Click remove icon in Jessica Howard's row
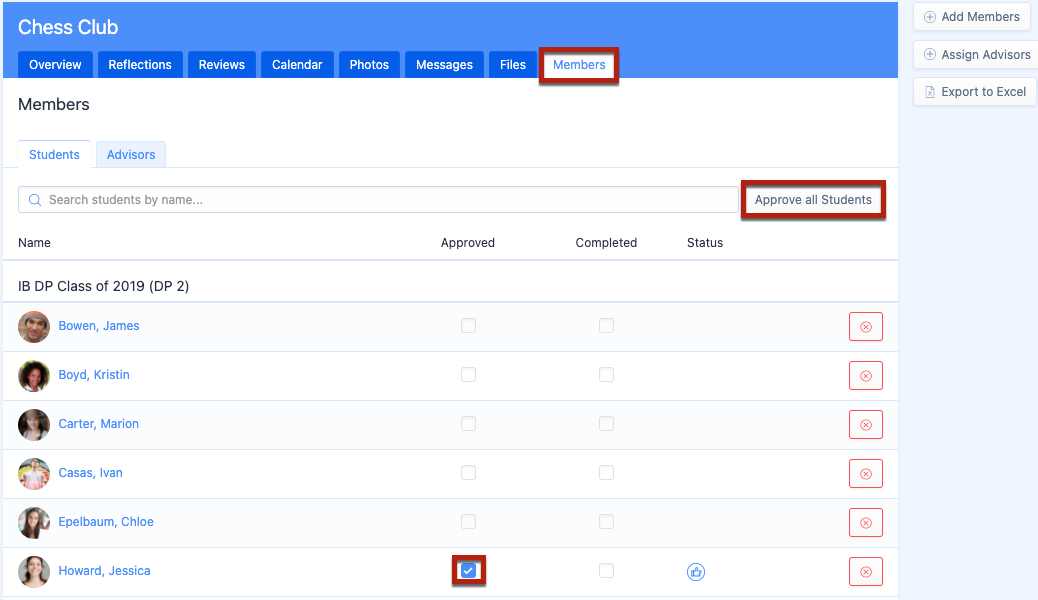 point(865,572)
